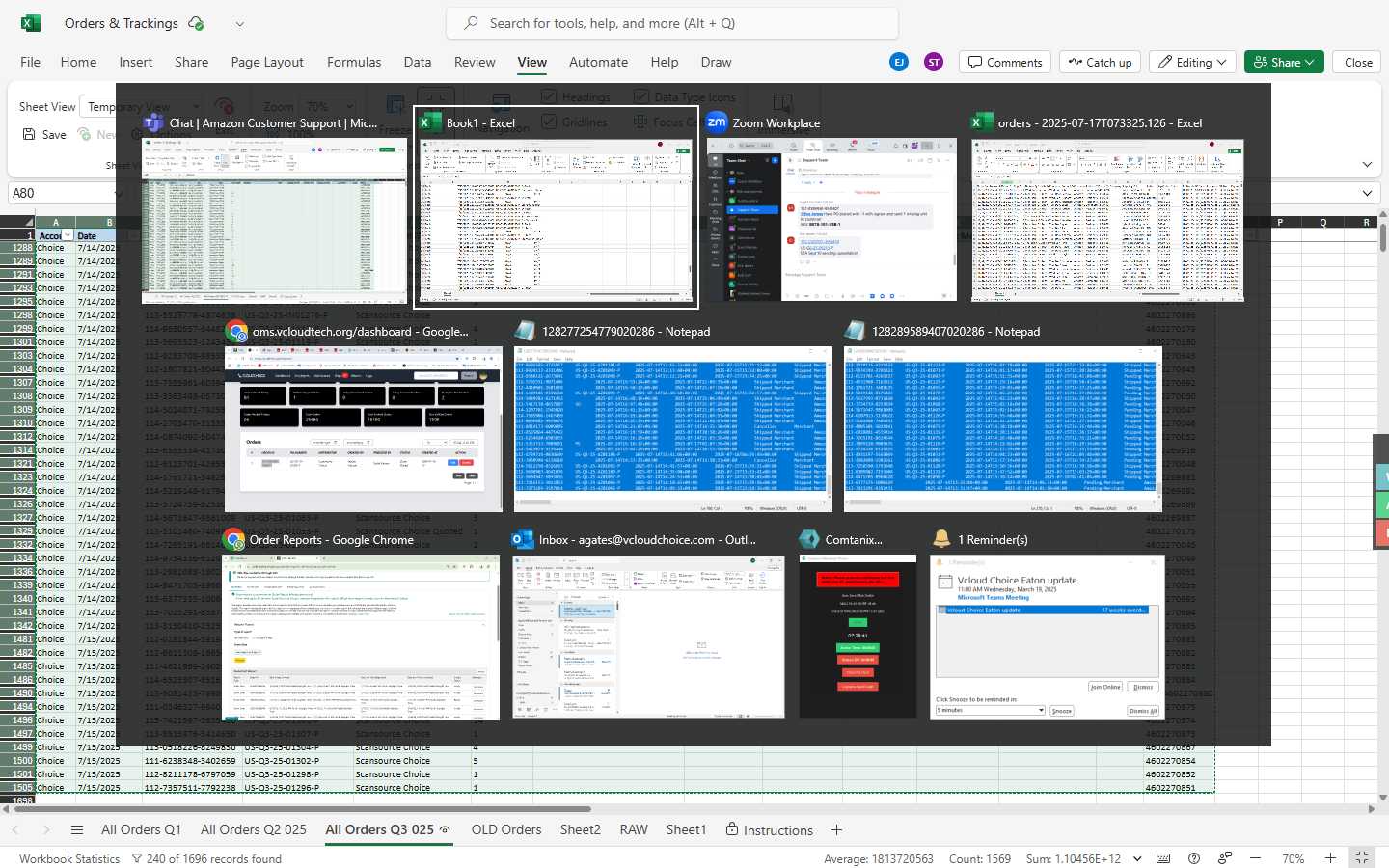Click Save sheet view button

pos(44,134)
